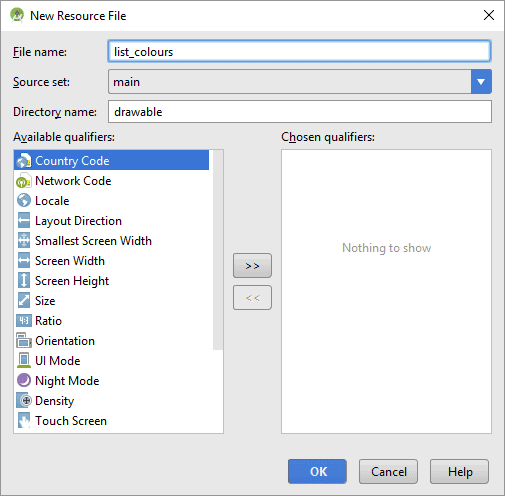Click the Night Mode moon icon
505x496 pixels.
click(24, 380)
